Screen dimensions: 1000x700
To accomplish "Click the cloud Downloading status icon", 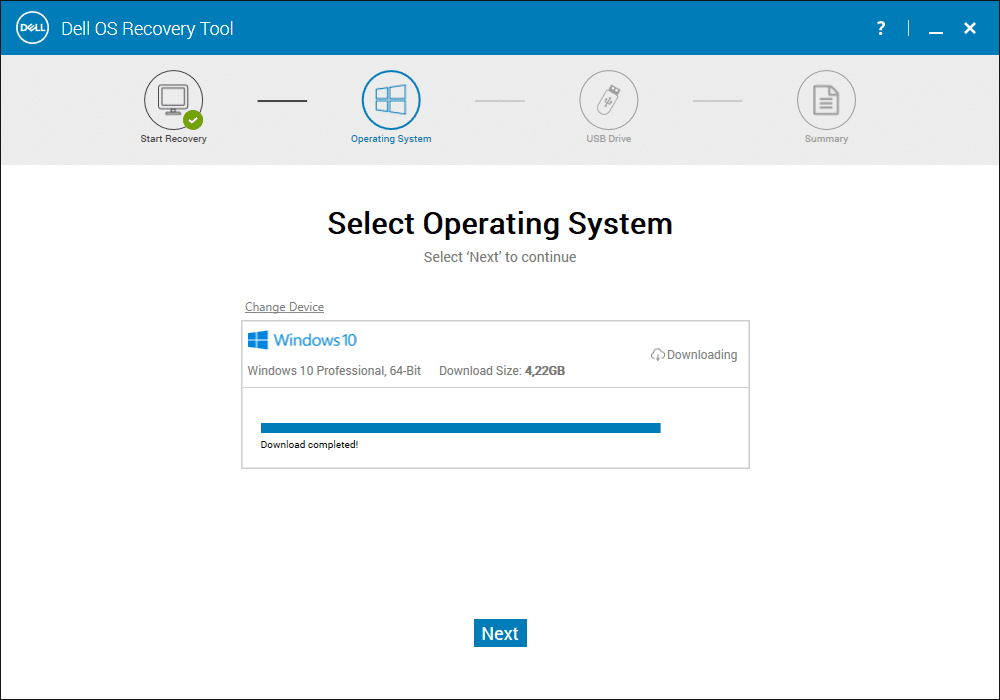I will coord(658,354).
